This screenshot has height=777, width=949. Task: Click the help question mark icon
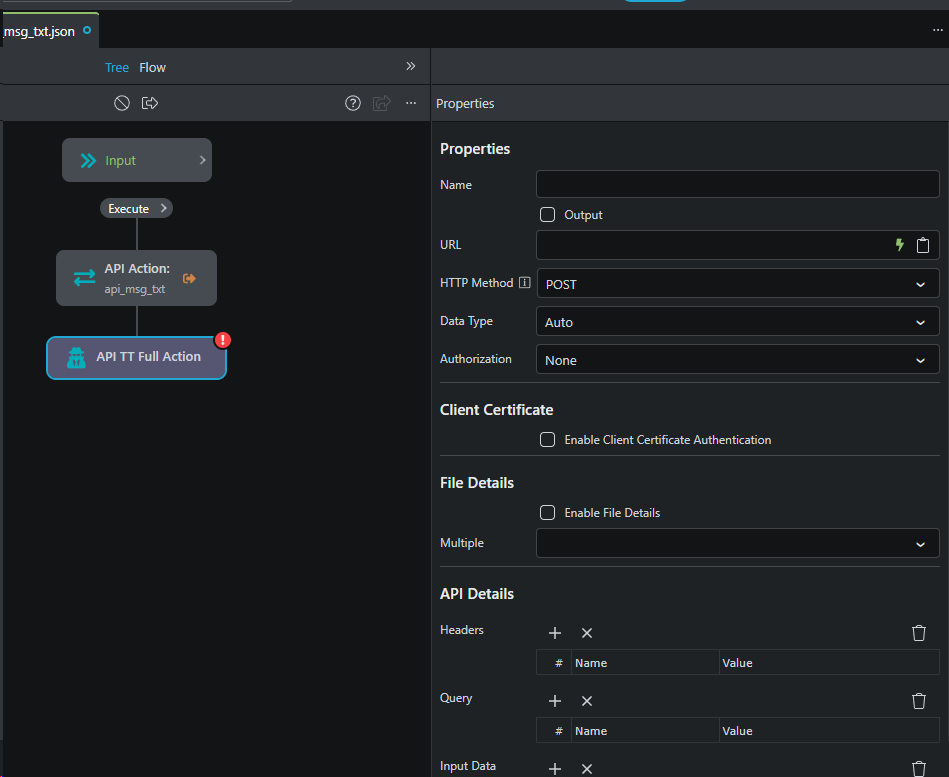pos(352,103)
